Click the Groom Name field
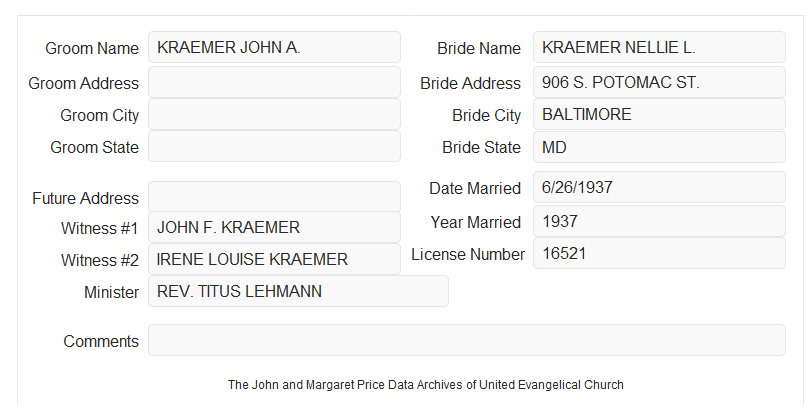805x405 pixels. click(x=274, y=47)
